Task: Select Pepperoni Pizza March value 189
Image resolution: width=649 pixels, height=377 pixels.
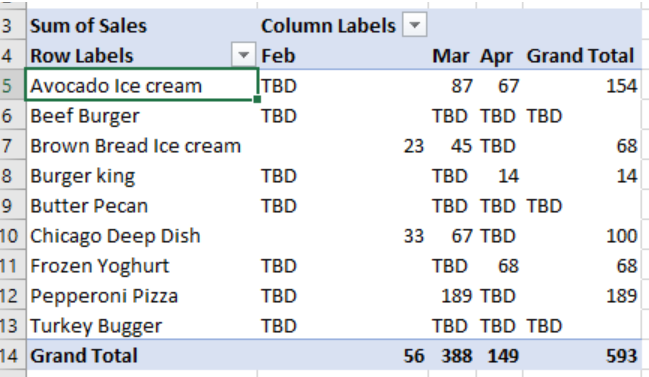Action: pos(452,295)
